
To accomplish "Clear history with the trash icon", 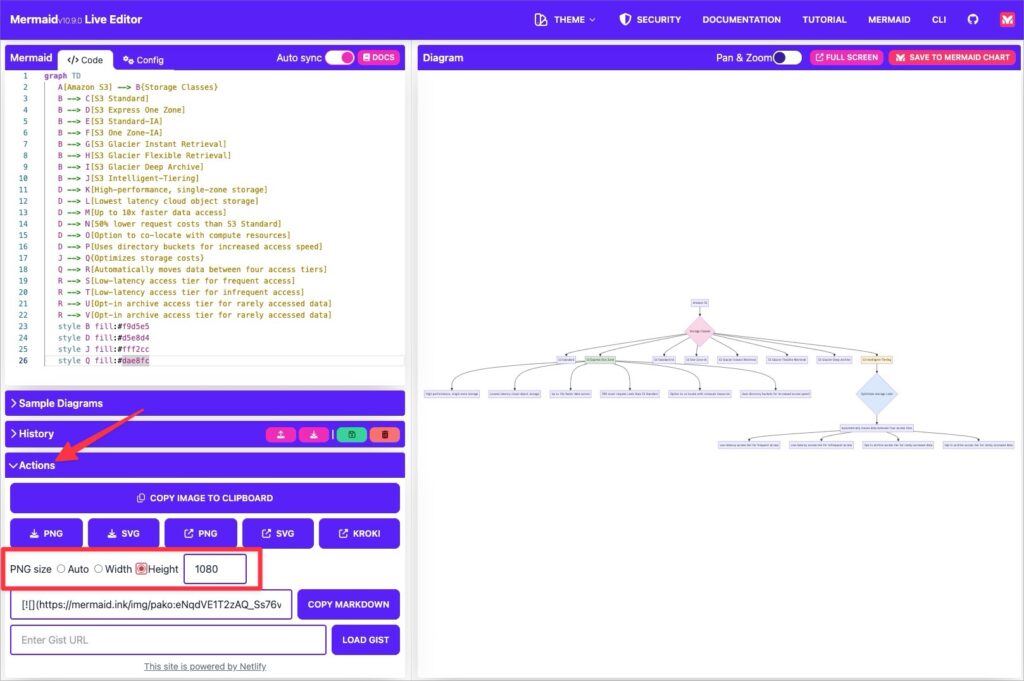I will (385, 434).
